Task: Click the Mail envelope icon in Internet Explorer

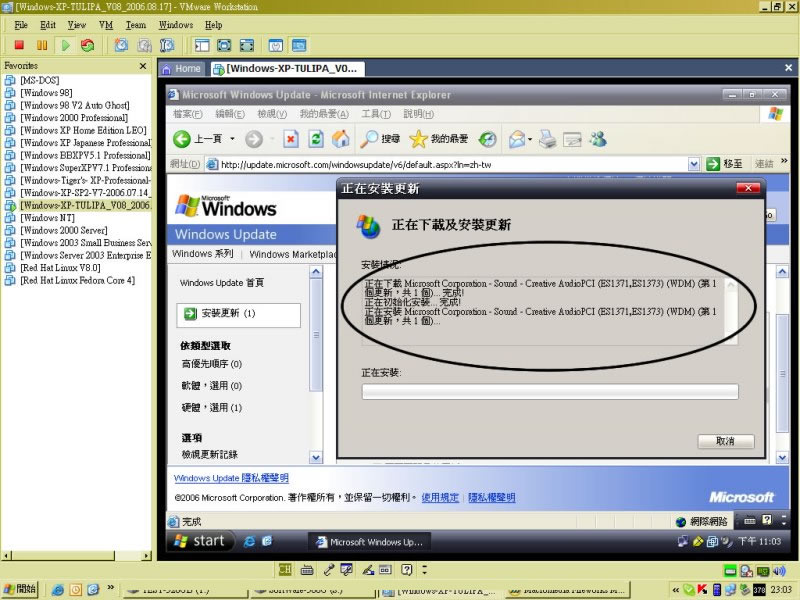Action: point(516,139)
